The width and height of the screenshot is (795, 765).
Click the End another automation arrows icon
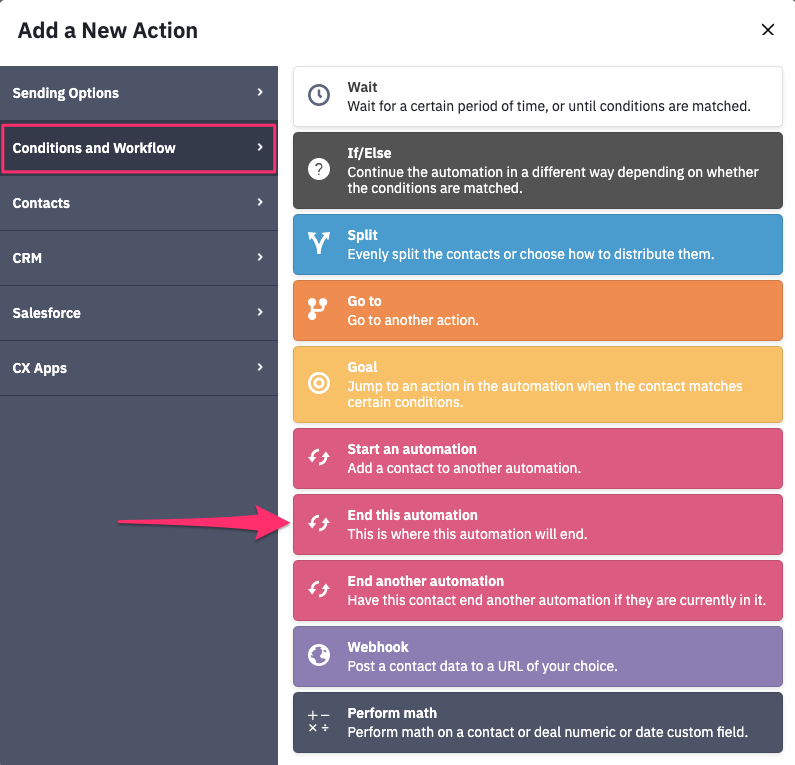pos(318,589)
